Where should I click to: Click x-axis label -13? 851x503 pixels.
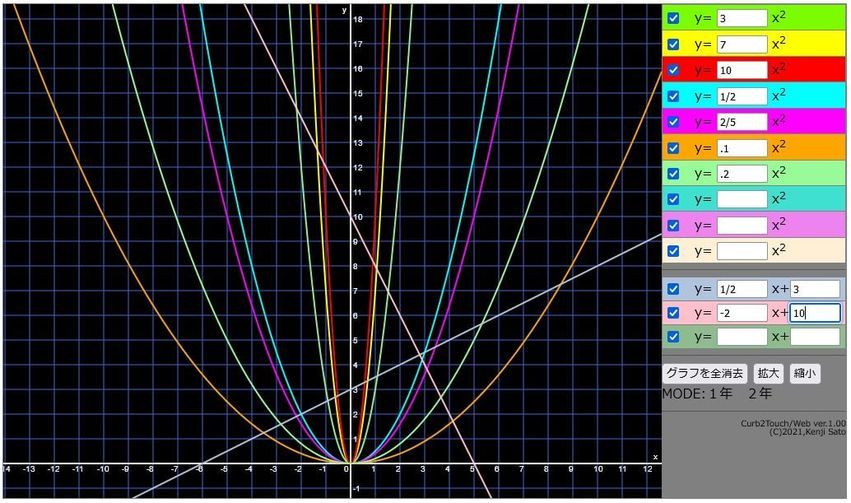pos(28,469)
